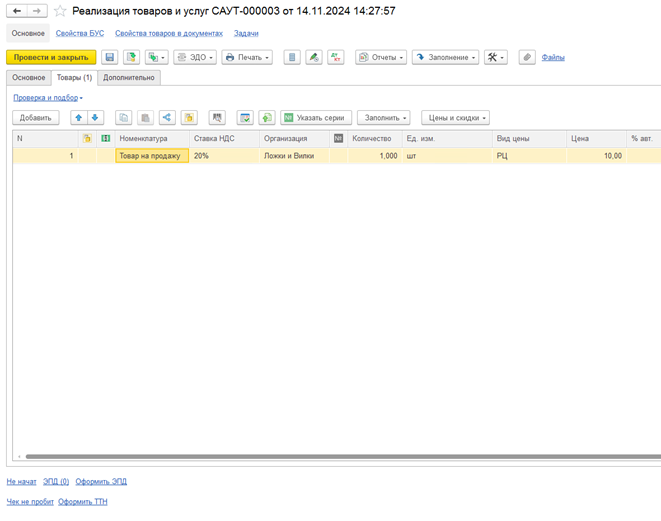Open the Печать dropdown menu
Viewport: 661px width, 521px height.
[x=247, y=57]
